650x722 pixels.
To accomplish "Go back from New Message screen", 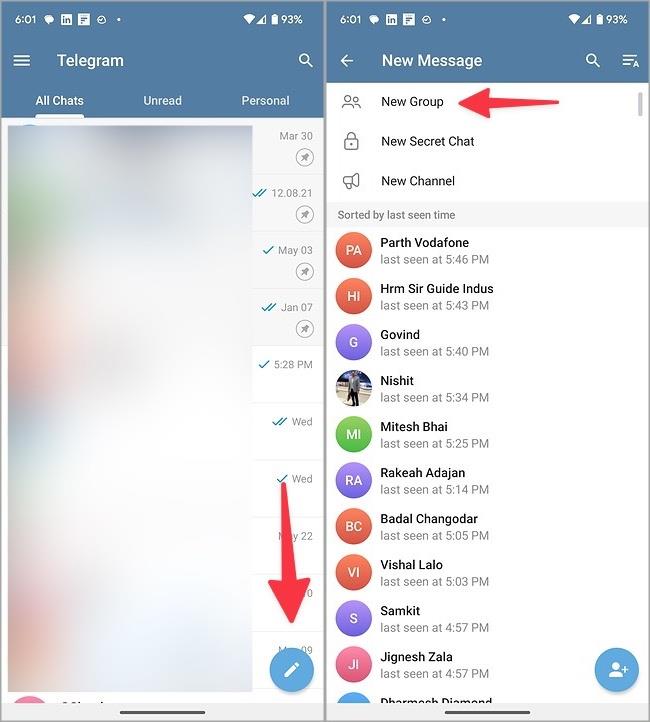I will click(347, 60).
